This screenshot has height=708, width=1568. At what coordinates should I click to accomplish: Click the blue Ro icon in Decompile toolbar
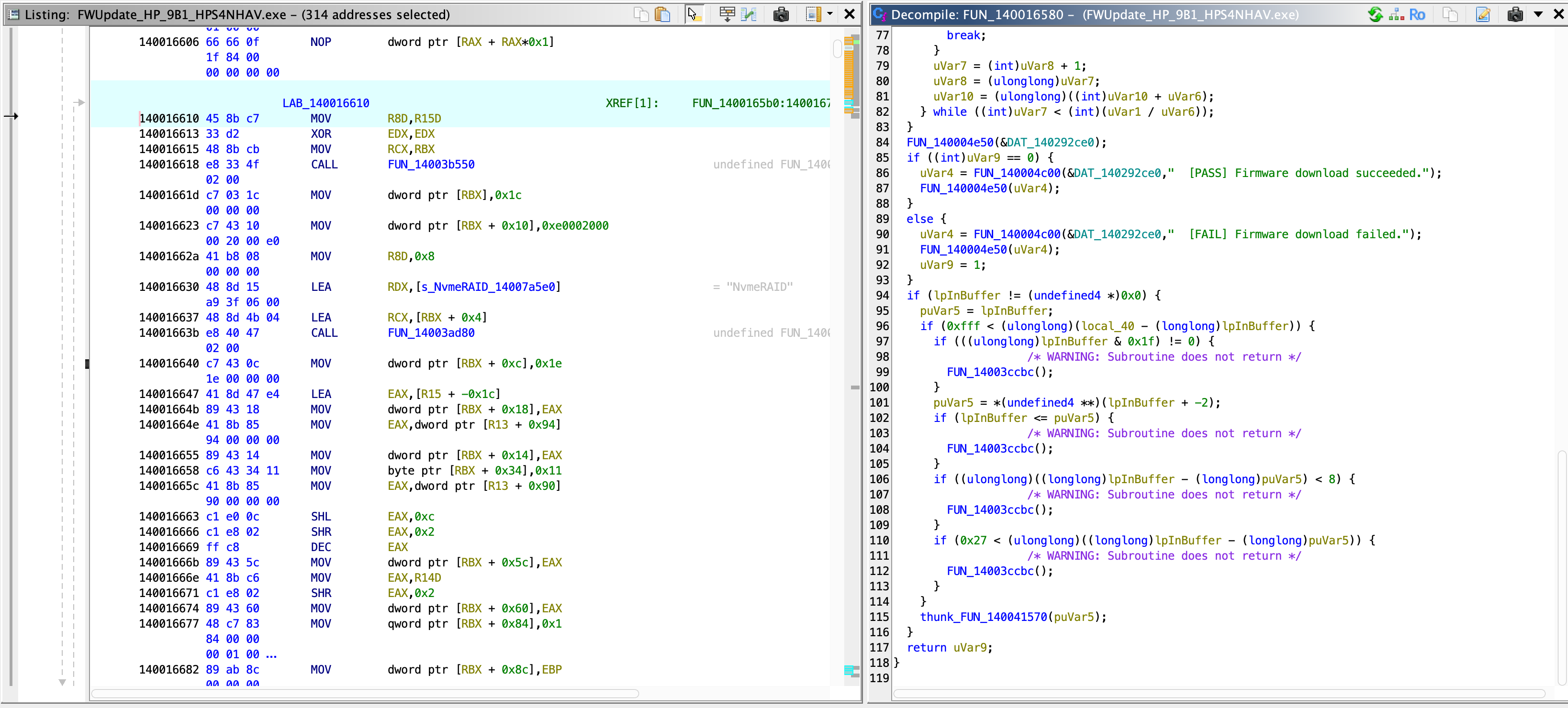point(1417,14)
